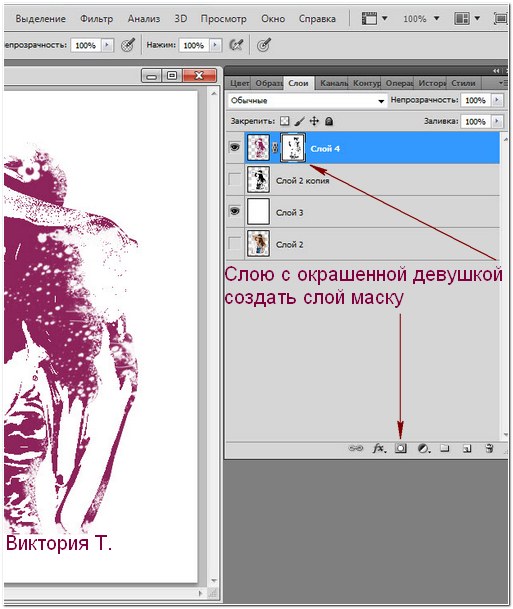This screenshot has width=513, height=609.
Task: Click the Delete layer trash icon
Action: 489,448
